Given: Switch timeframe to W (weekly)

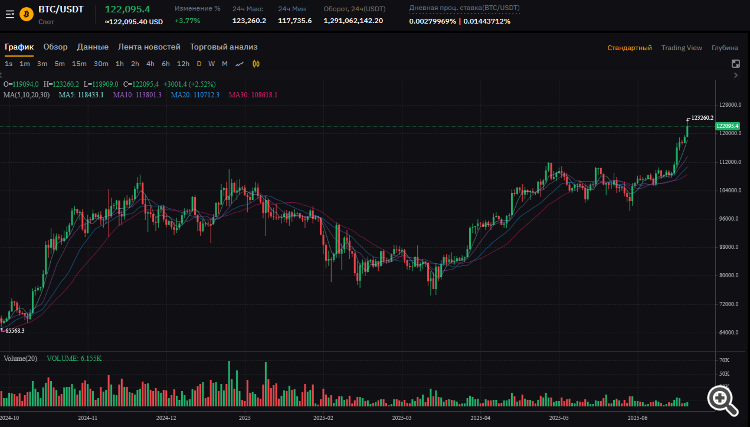Looking at the screenshot, I should [211, 63].
